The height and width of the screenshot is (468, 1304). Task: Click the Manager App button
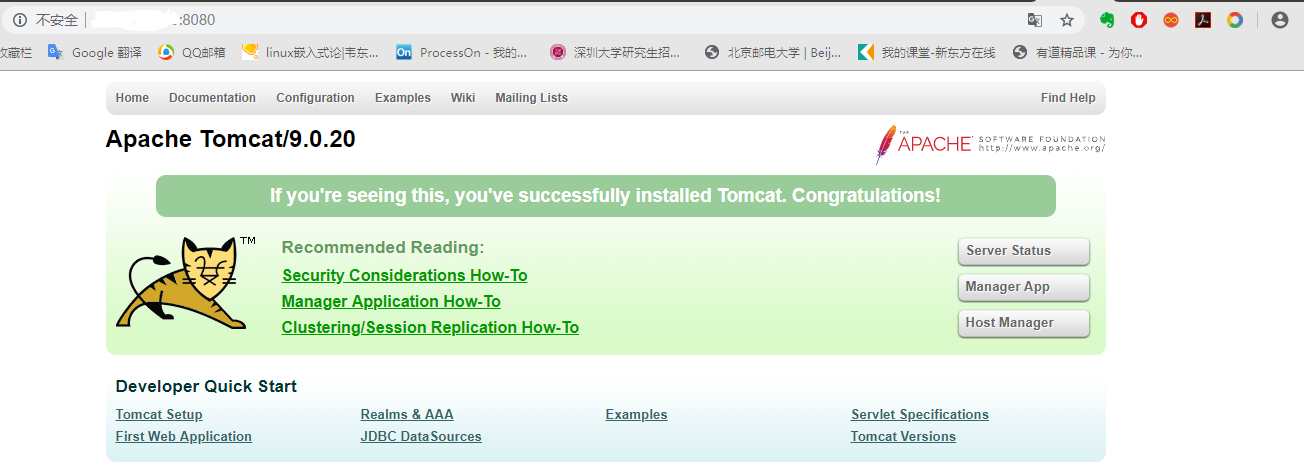[x=1023, y=287]
